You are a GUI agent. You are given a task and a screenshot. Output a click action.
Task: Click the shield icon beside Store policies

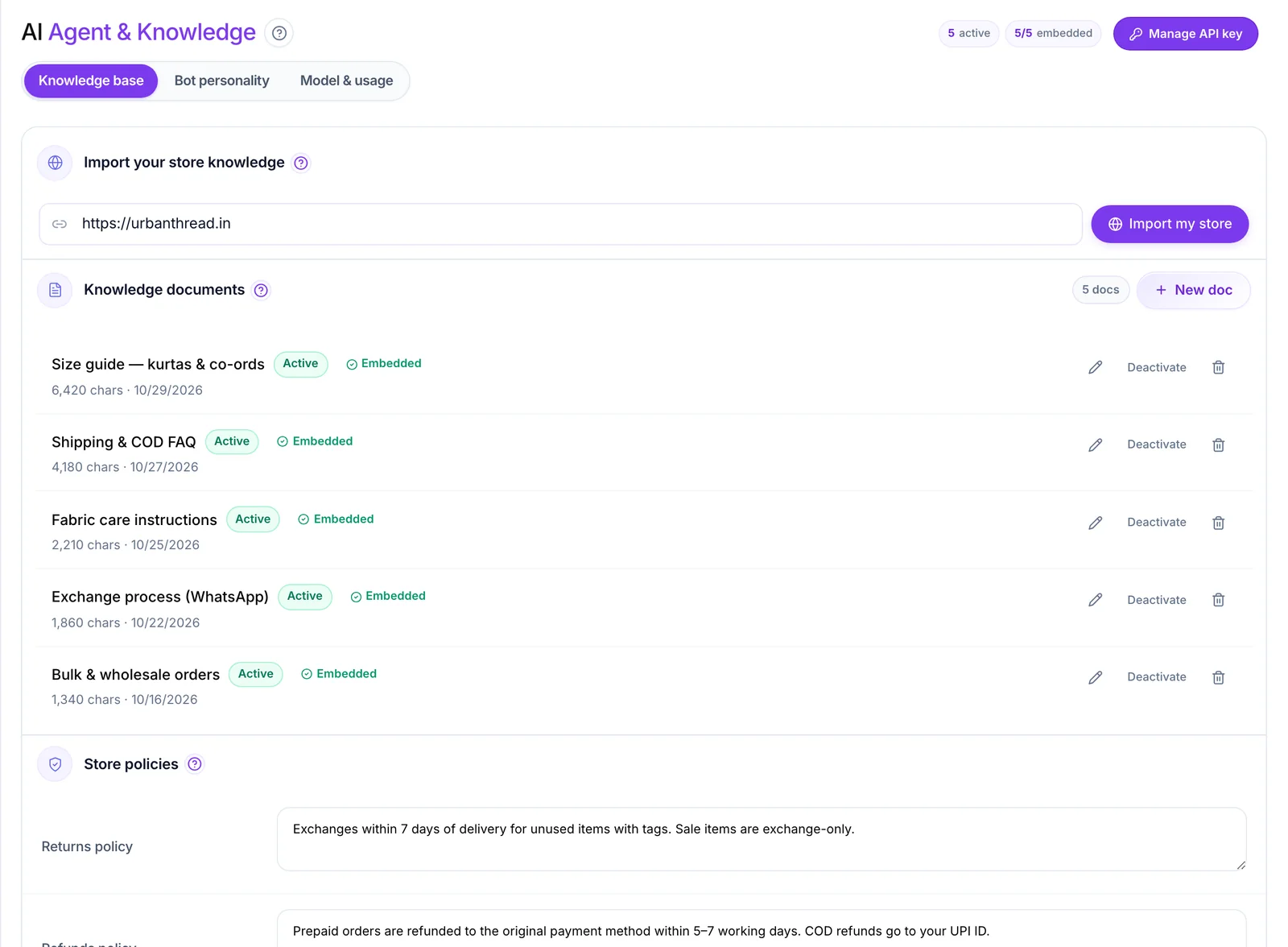[x=56, y=764]
